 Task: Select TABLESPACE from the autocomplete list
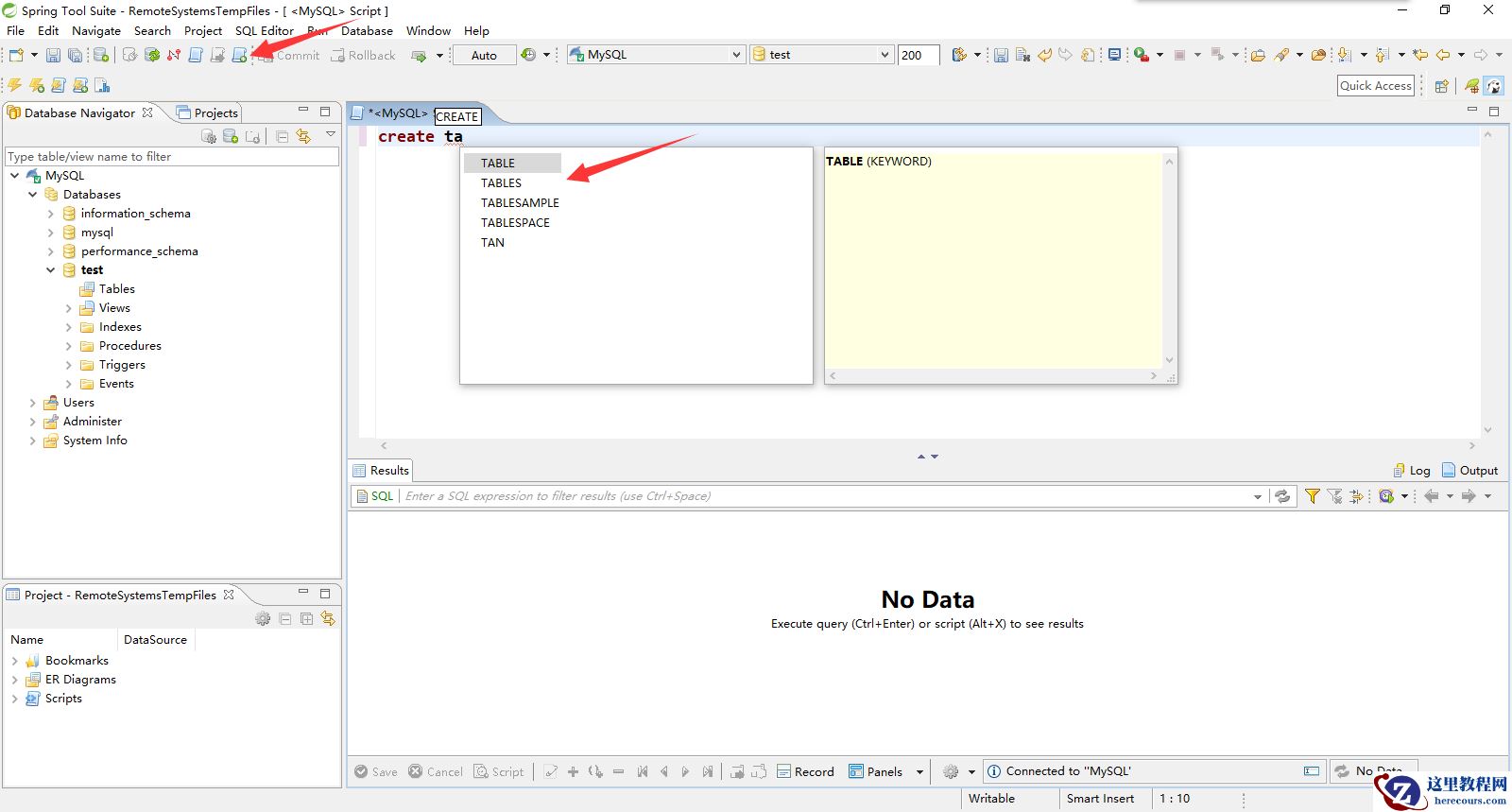[515, 223]
